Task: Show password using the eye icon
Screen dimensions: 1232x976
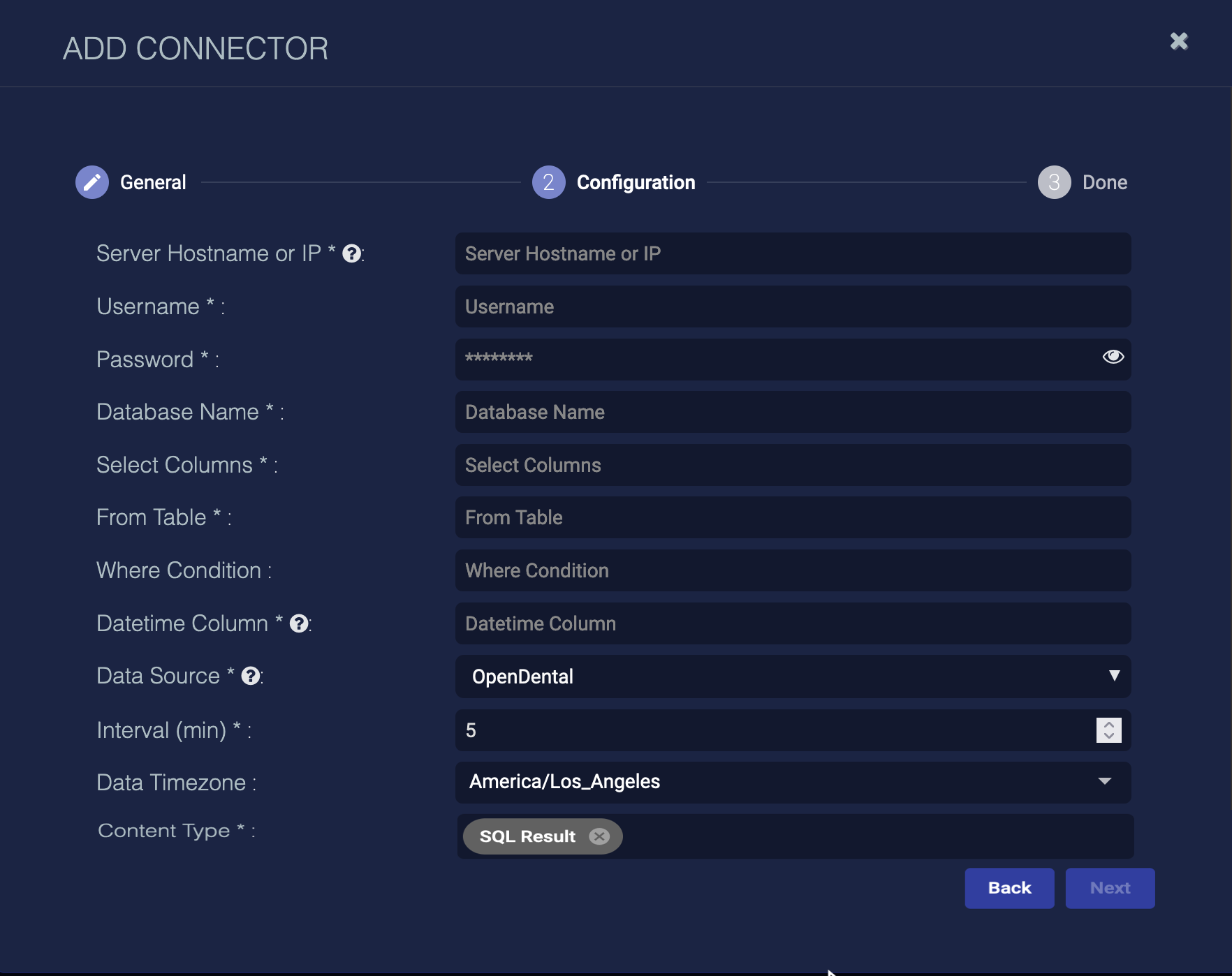Action: click(1113, 357)
